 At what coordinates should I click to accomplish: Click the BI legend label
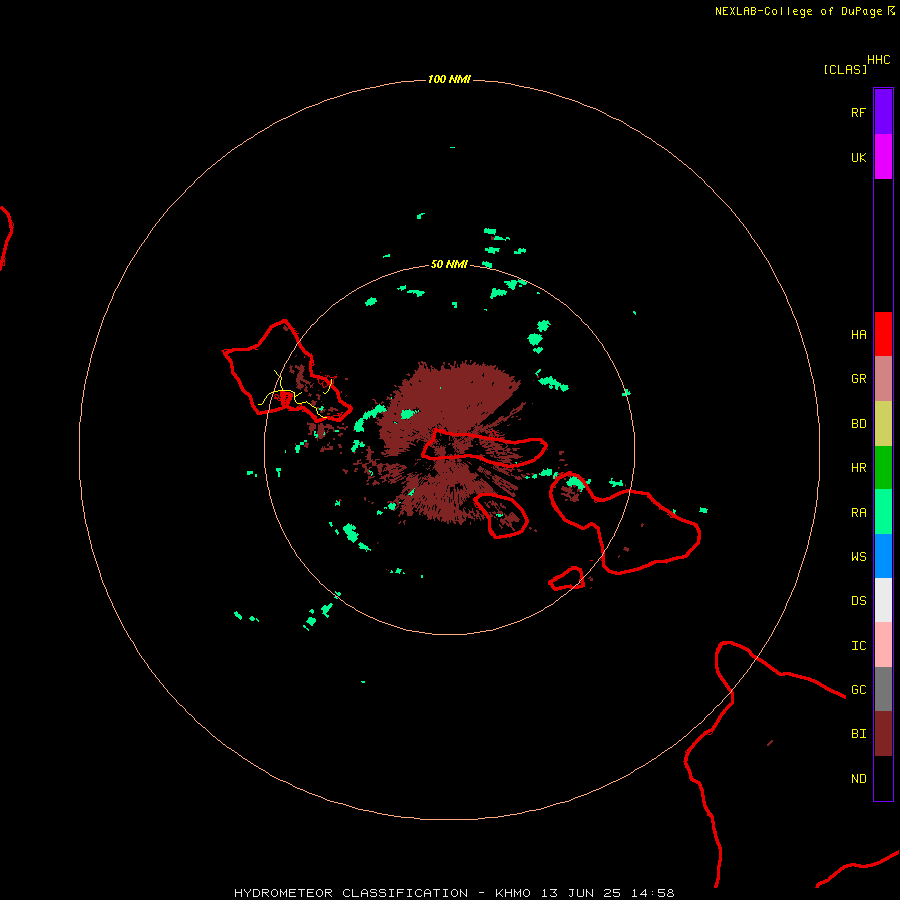point(858,734)
